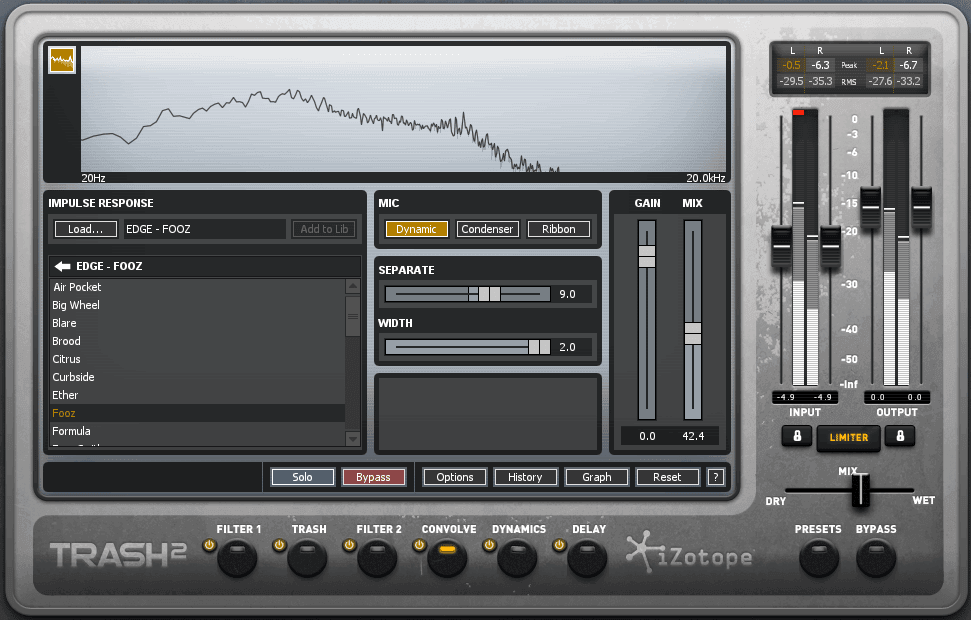Viewport: 971px width, 620px height.
Task: Toggle the input gain link lock
Action: click(797, 436)
